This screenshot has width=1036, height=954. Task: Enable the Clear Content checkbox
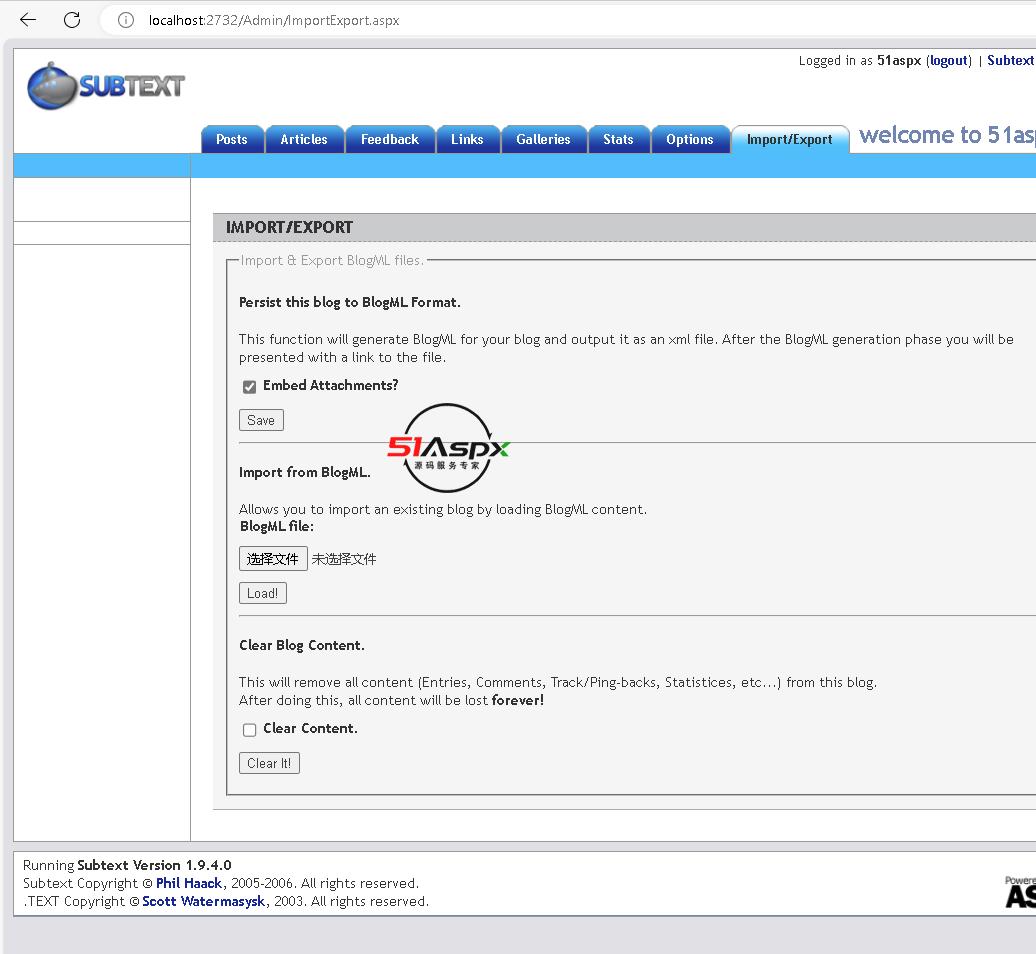pos(250,730)
